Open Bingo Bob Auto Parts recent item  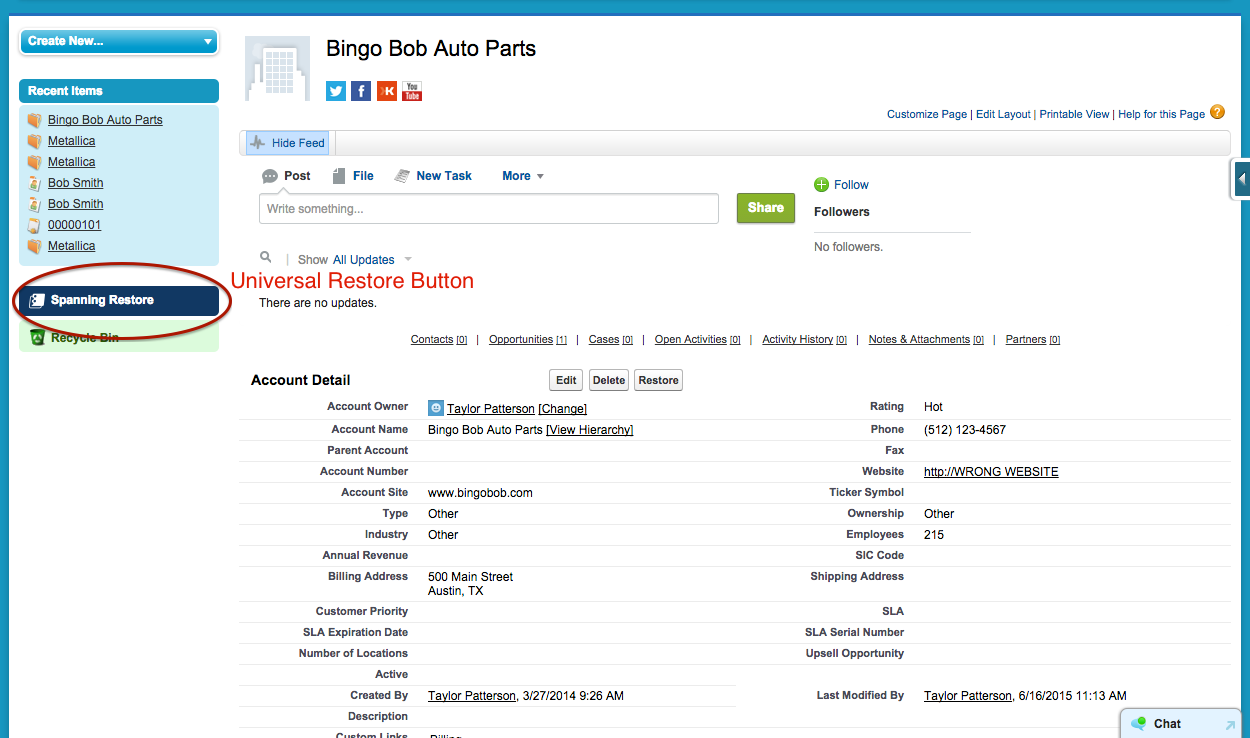105,120
